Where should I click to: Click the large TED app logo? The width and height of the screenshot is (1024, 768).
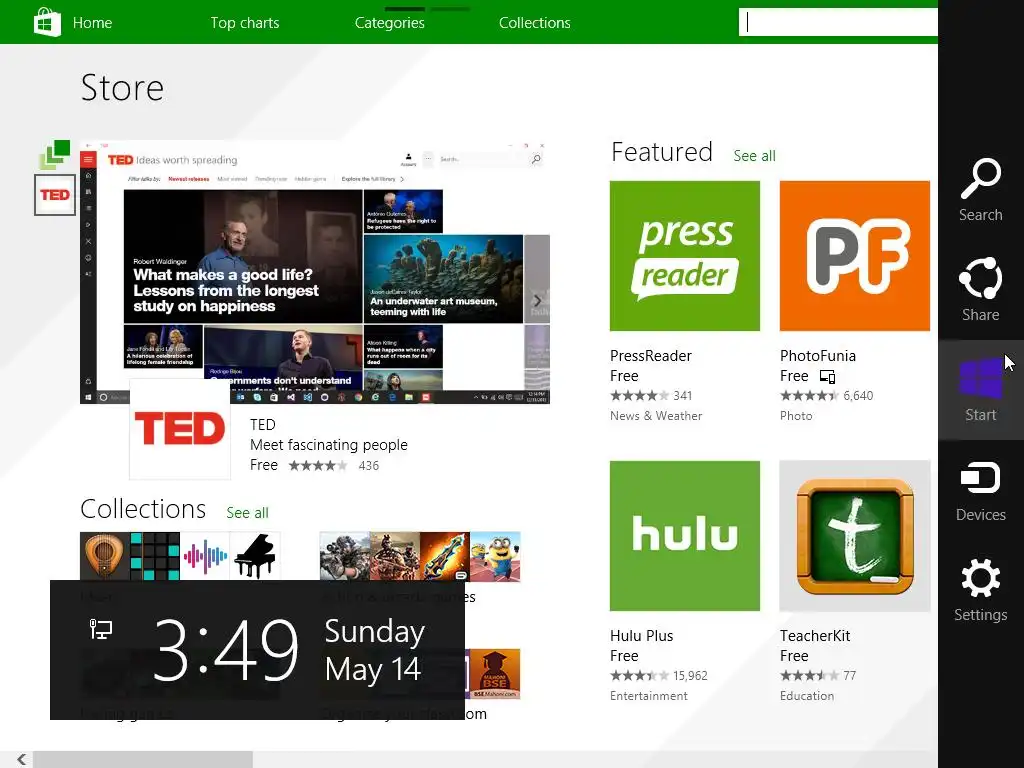(180, 429)
